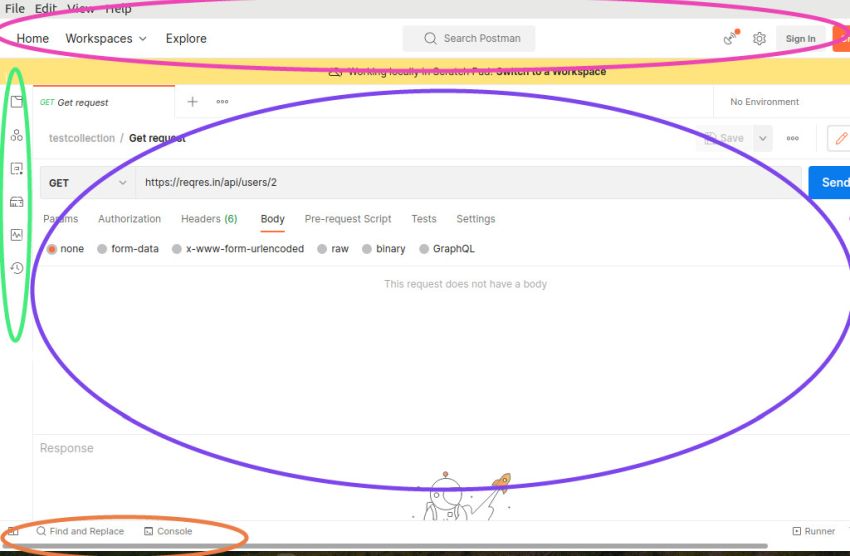
Task: Select the Get request tab
Action: click(x=104, y=102)
